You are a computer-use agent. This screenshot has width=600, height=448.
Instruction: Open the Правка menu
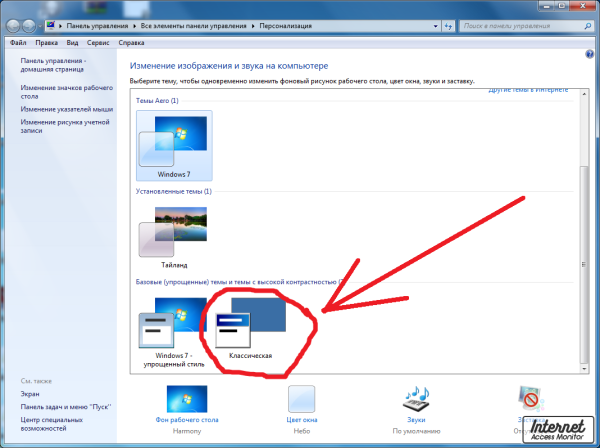(46, 43)
